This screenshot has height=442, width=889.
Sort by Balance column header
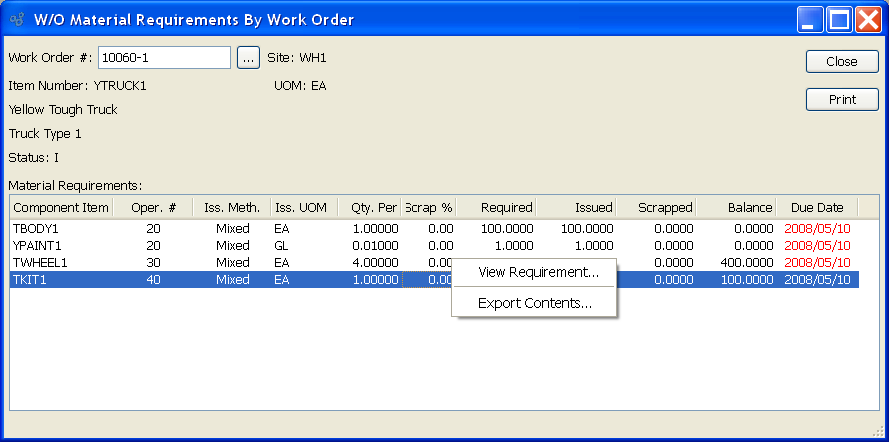point(736,208)
